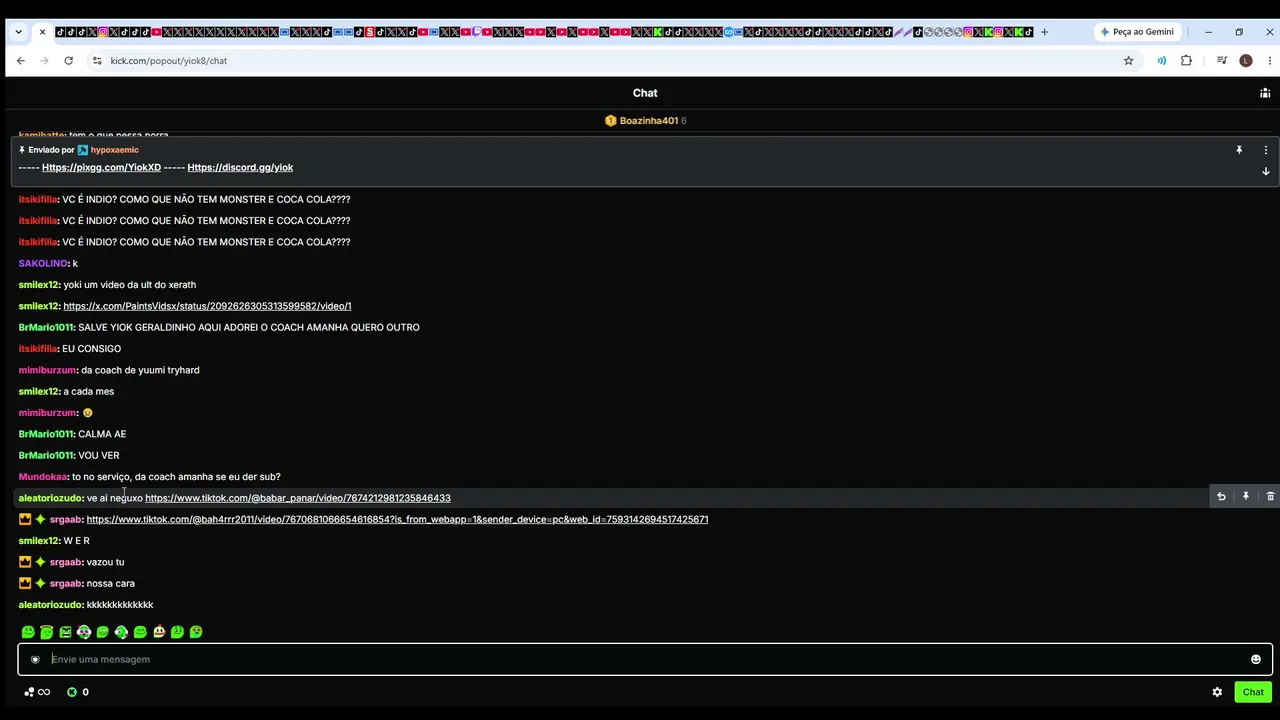Open the browser tab search dropdown
The image size is (1280, 720).
pos(18,32)
